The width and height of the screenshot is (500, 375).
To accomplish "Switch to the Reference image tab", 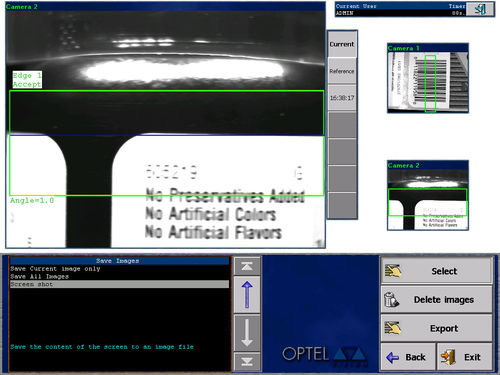I will 342,71.
